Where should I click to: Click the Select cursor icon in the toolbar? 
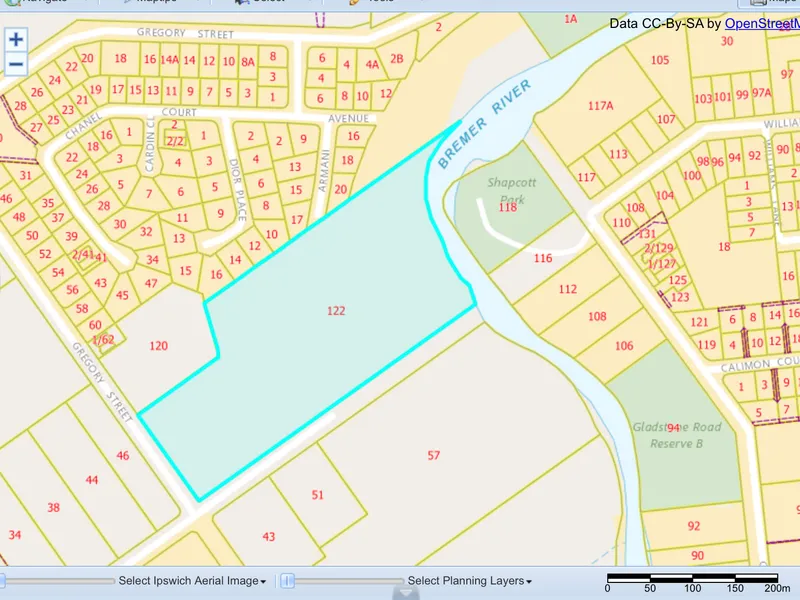(240, 3)
